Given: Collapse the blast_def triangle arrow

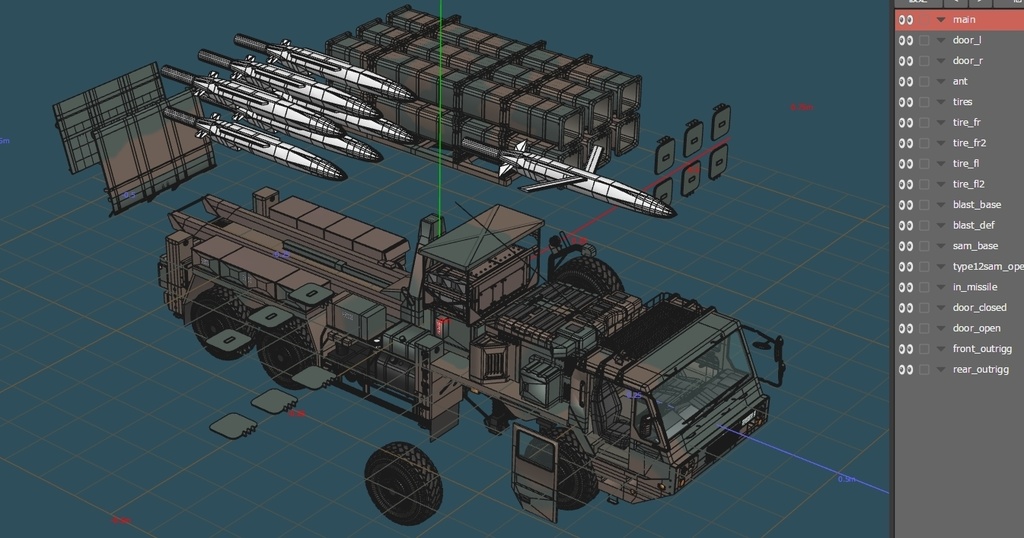Looking at the screenshot, I should [941, 225].
